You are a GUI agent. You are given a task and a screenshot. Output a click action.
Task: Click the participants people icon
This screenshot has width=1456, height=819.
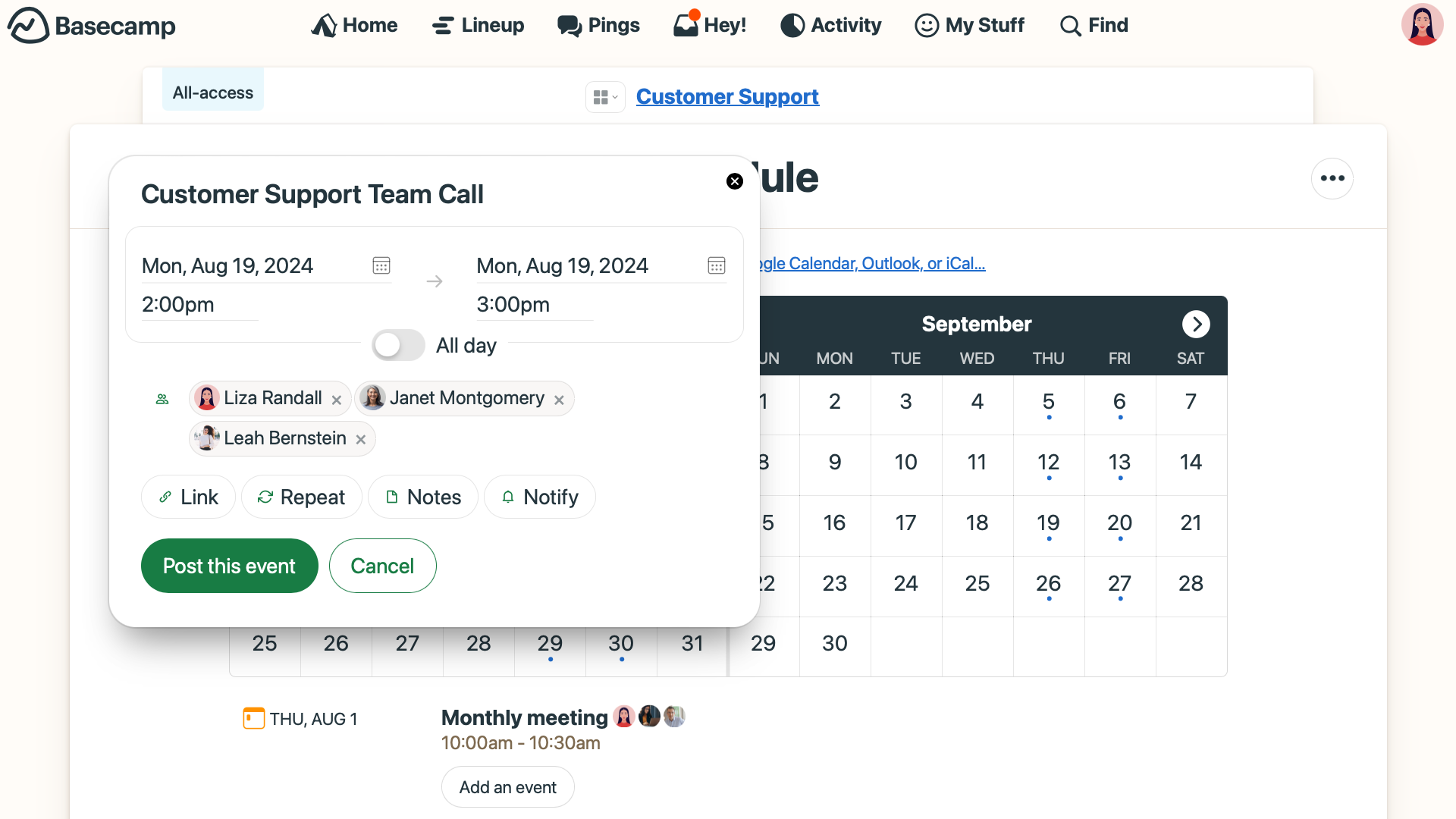[162, 399]
